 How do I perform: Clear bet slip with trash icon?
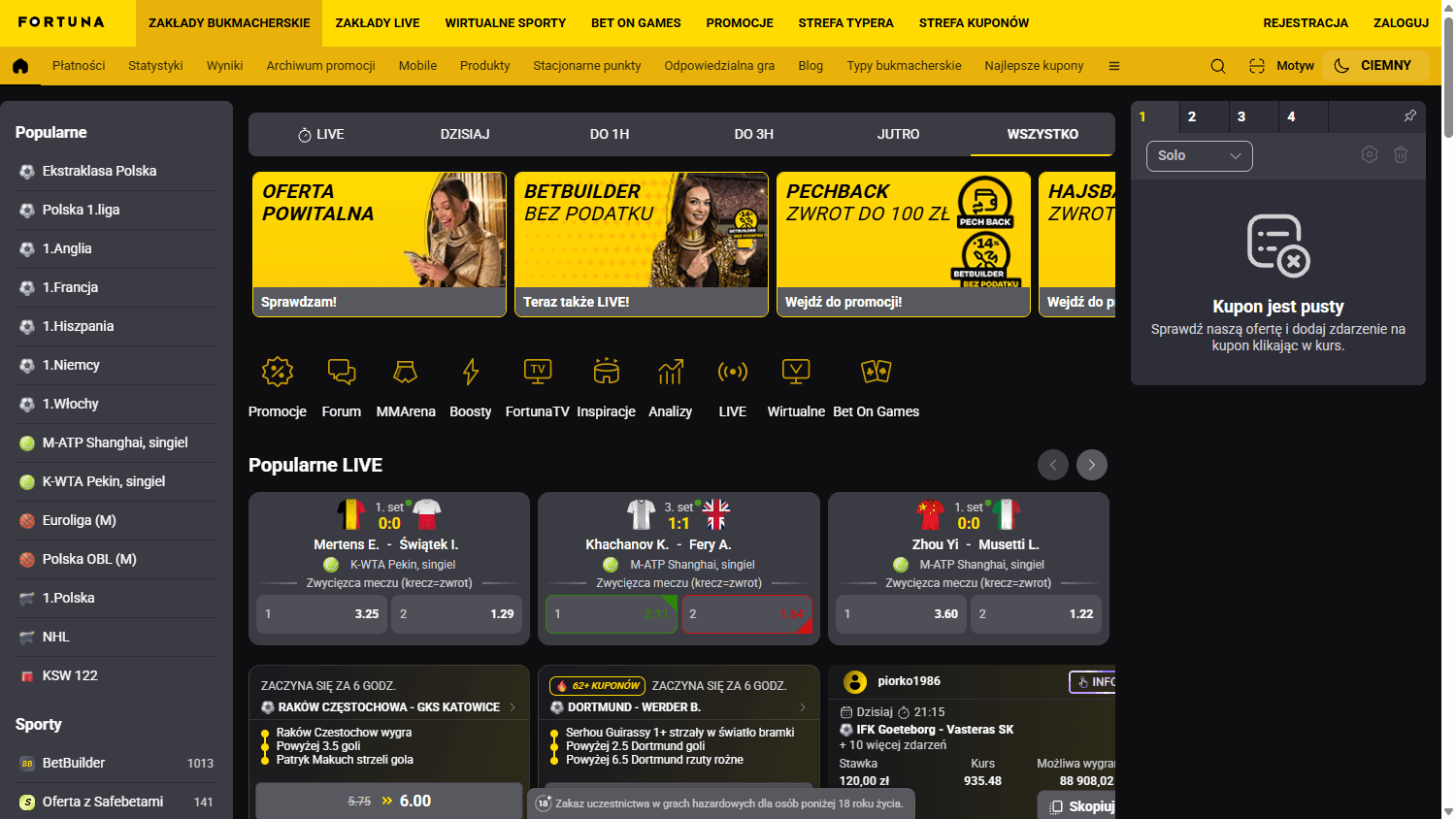[x=1401, y=154]
